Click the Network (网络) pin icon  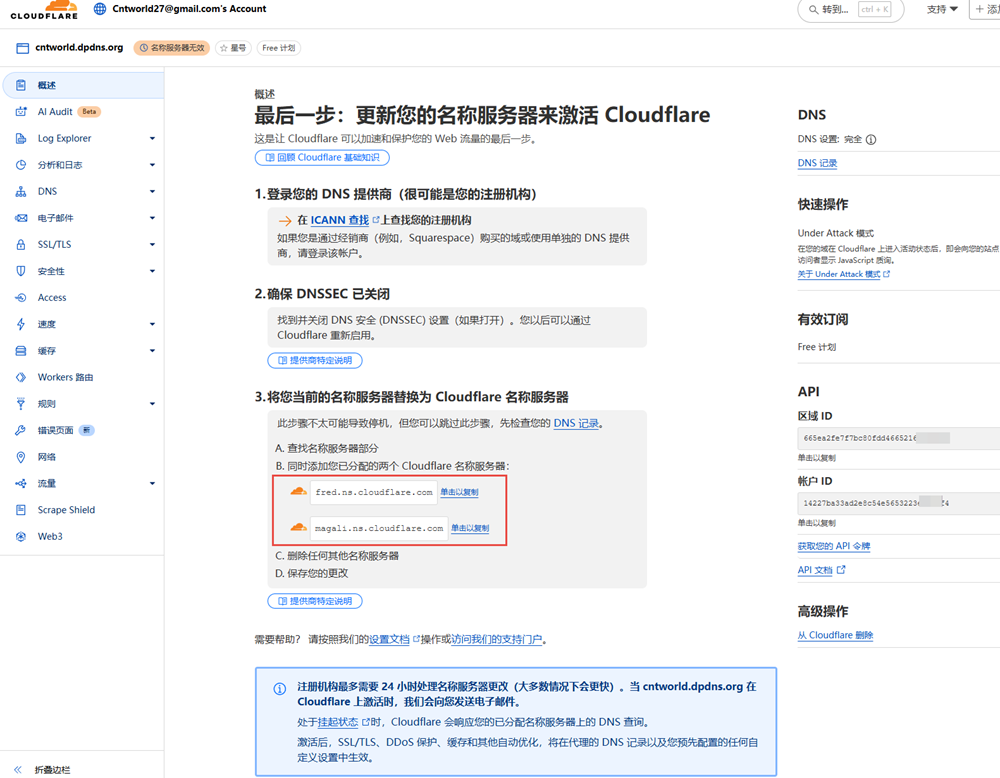pos(21,457)
